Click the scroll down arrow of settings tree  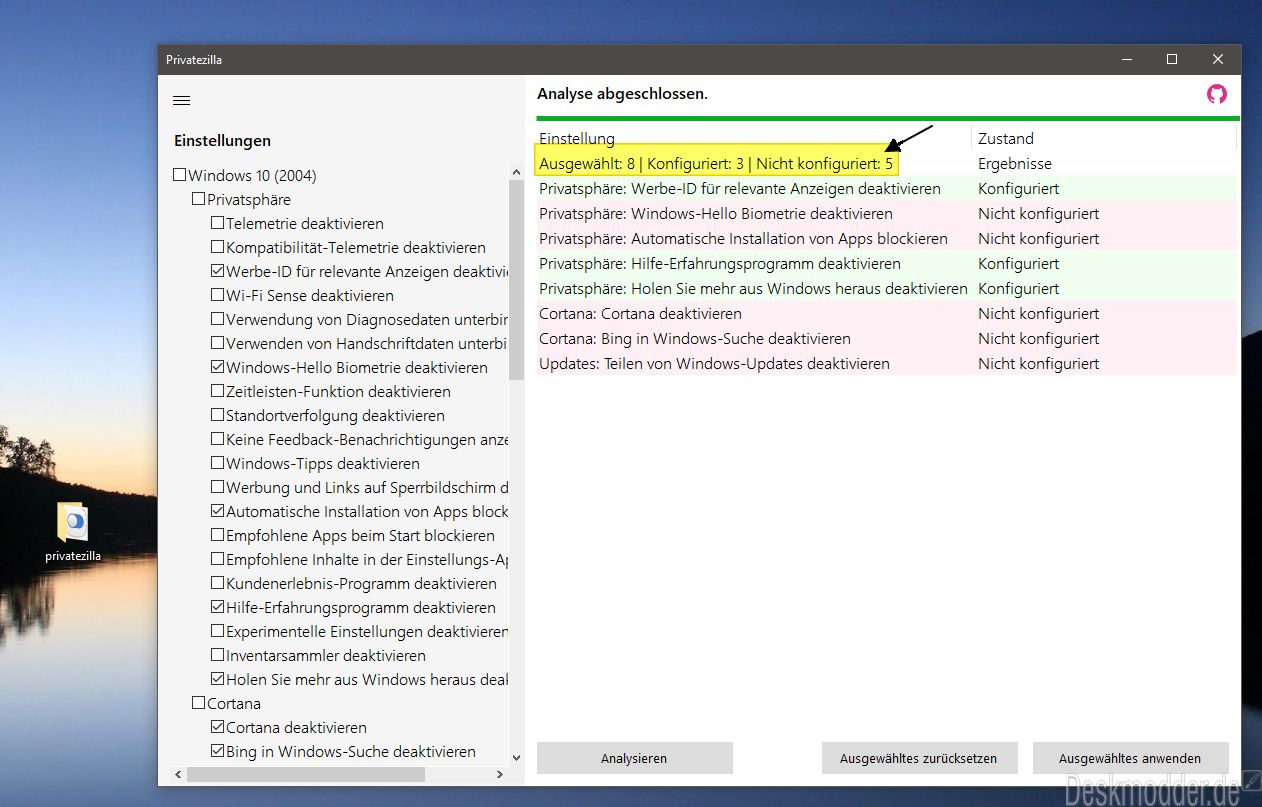516,759
